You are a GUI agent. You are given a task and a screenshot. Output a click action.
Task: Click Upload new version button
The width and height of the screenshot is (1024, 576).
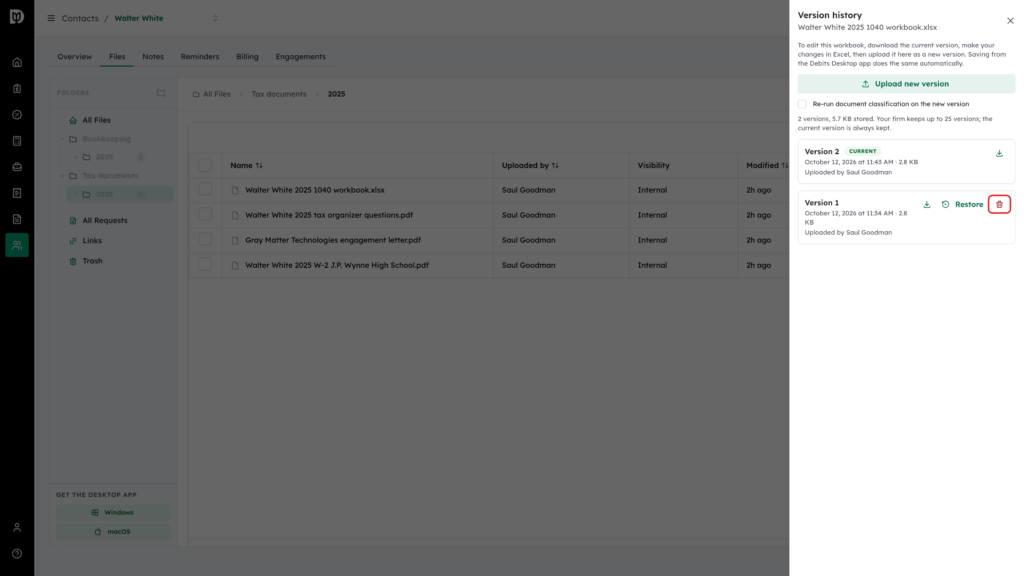906,84
